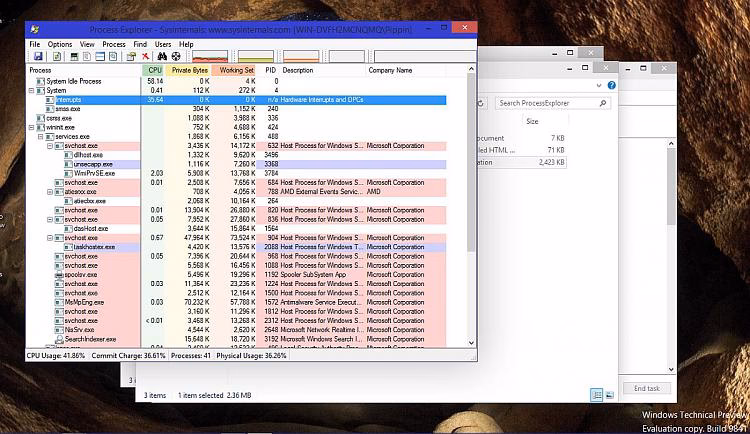Collapse svchost.exe node with PID 632
Viewport: 750px width, 434px height.
point(50,145)
